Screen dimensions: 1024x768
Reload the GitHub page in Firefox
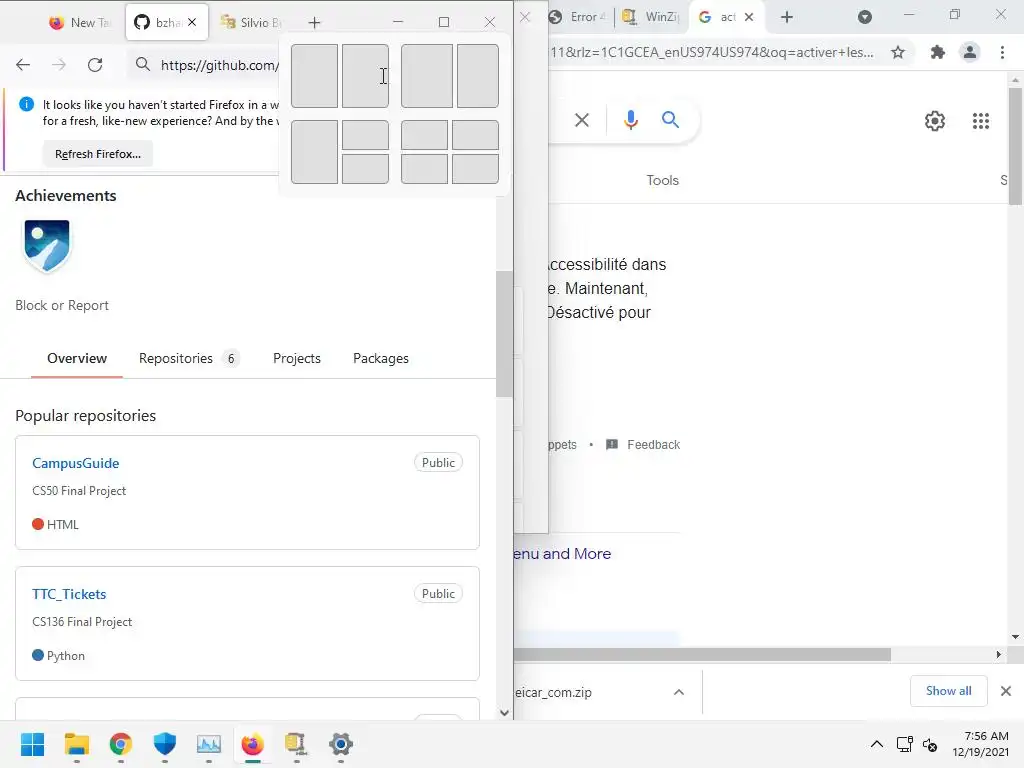(95, 65)
